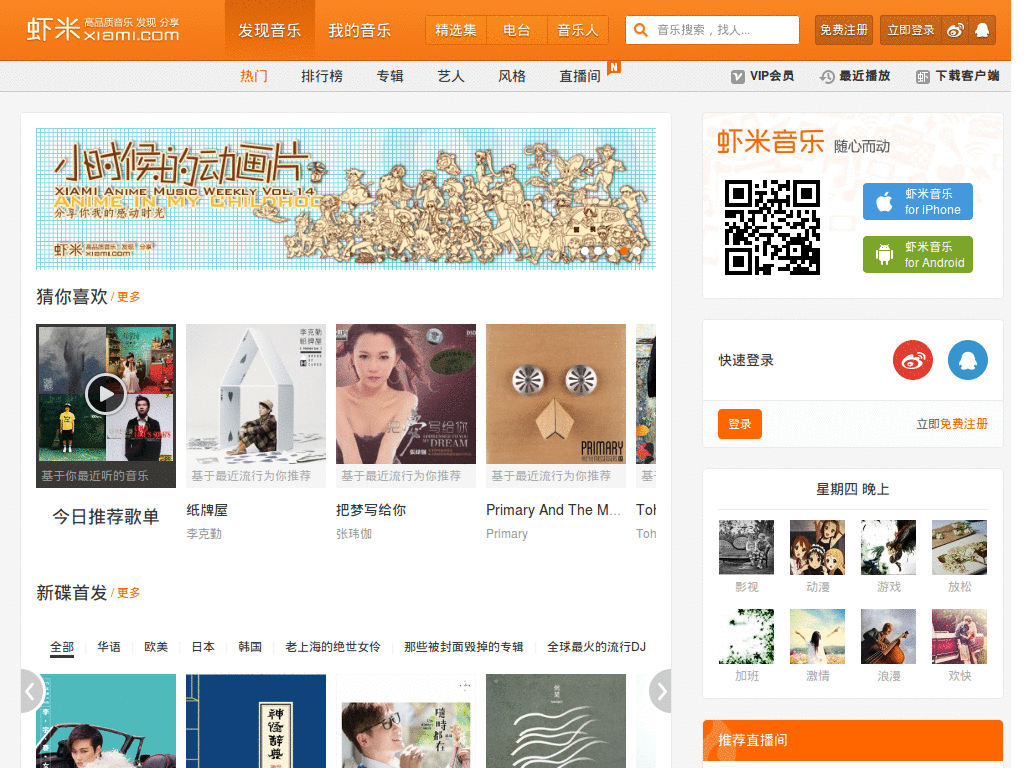Open 老上海的绝世女伶 category
Image resolution: width=1024 pixels, height=768 pixels.
(x=333, y=647)
